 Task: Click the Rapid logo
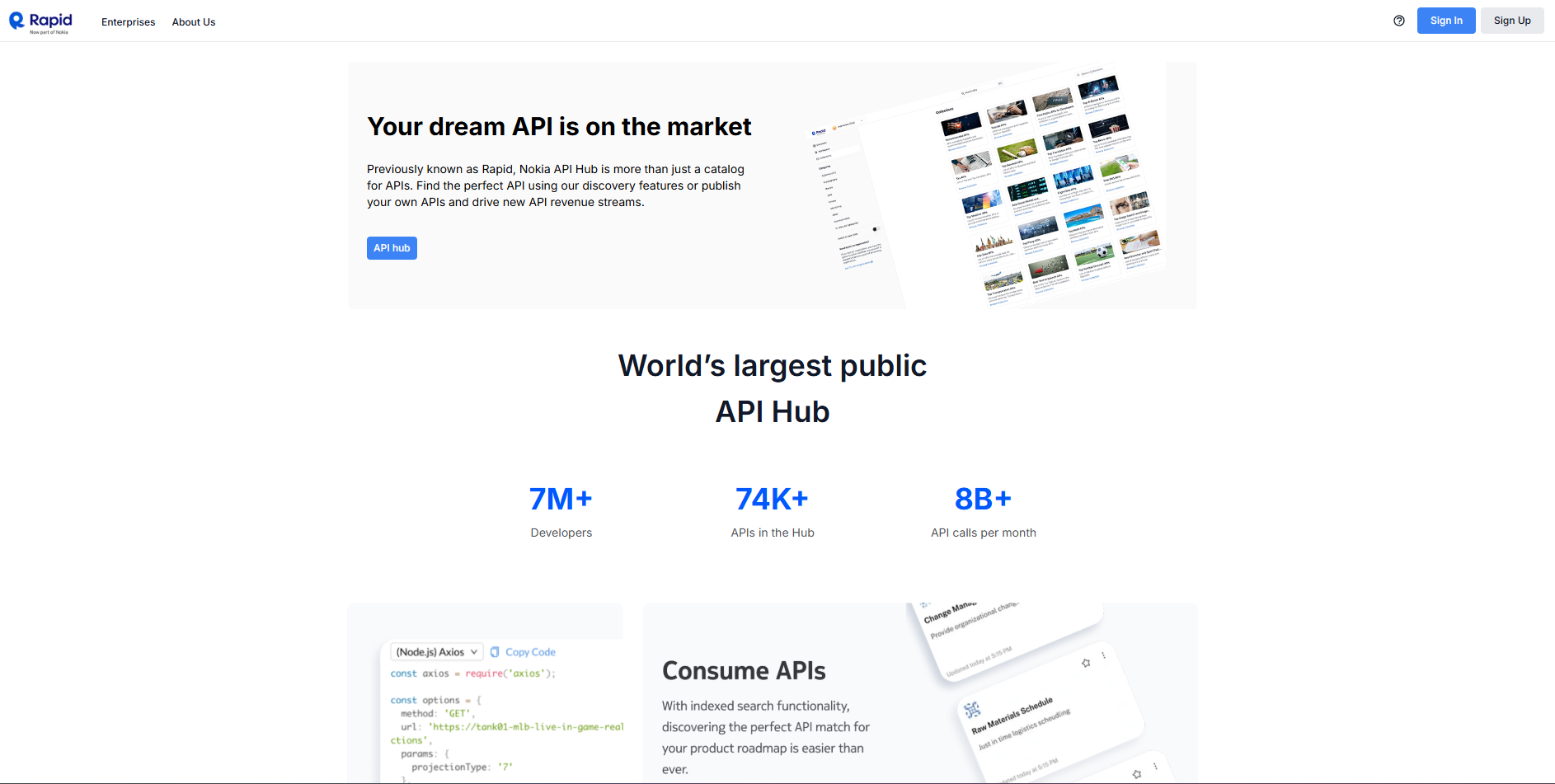coord(40,21)
